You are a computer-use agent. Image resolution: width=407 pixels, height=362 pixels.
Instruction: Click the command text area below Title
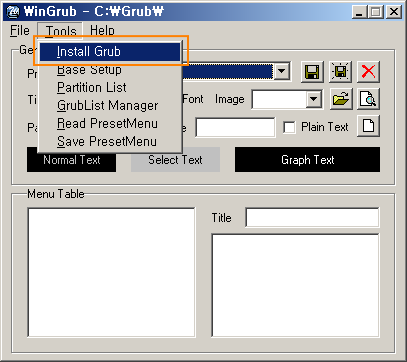(295, 286)
